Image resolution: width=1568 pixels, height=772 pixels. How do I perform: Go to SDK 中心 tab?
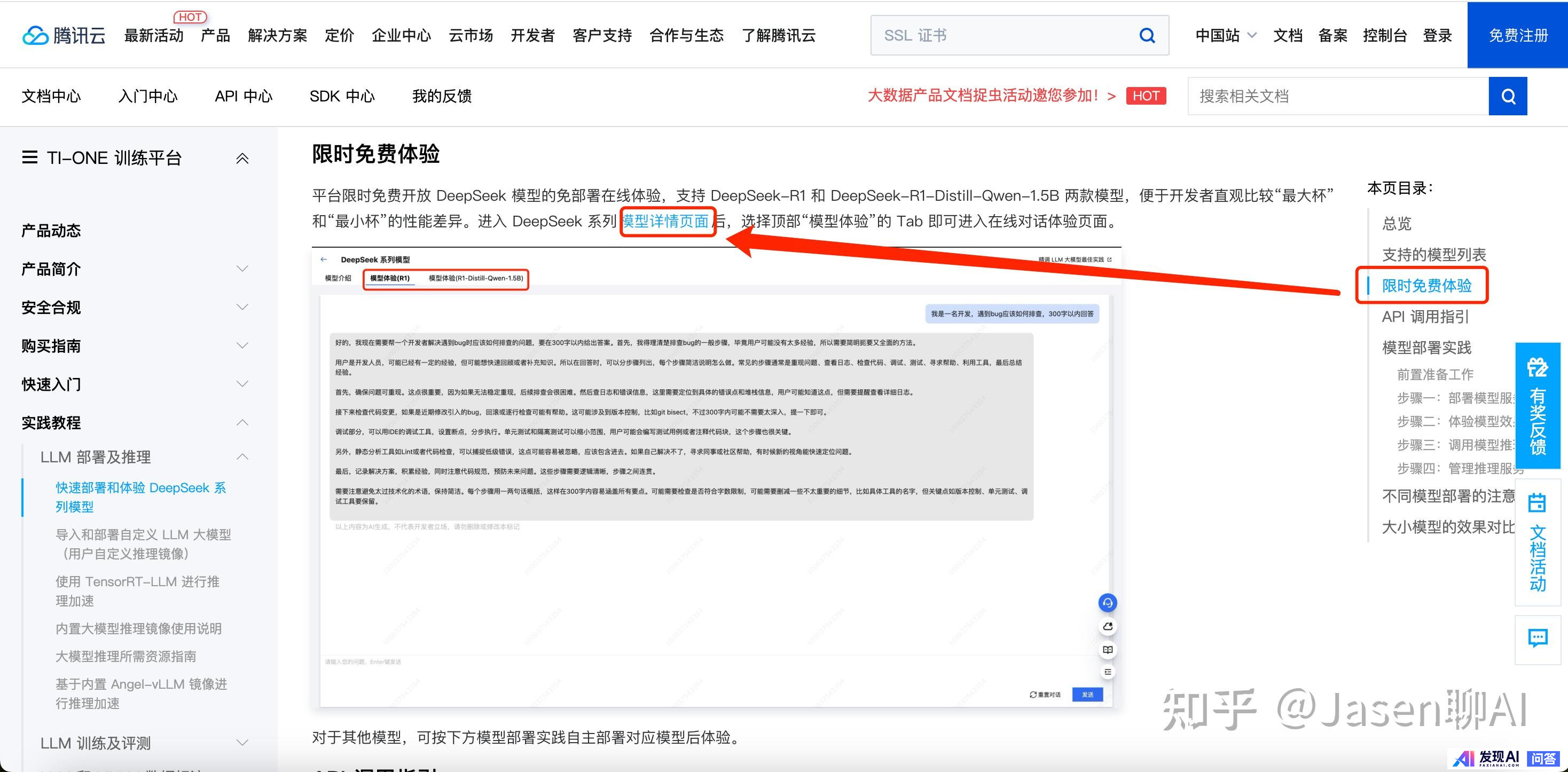pyautogui.click(x=342, y=96)
